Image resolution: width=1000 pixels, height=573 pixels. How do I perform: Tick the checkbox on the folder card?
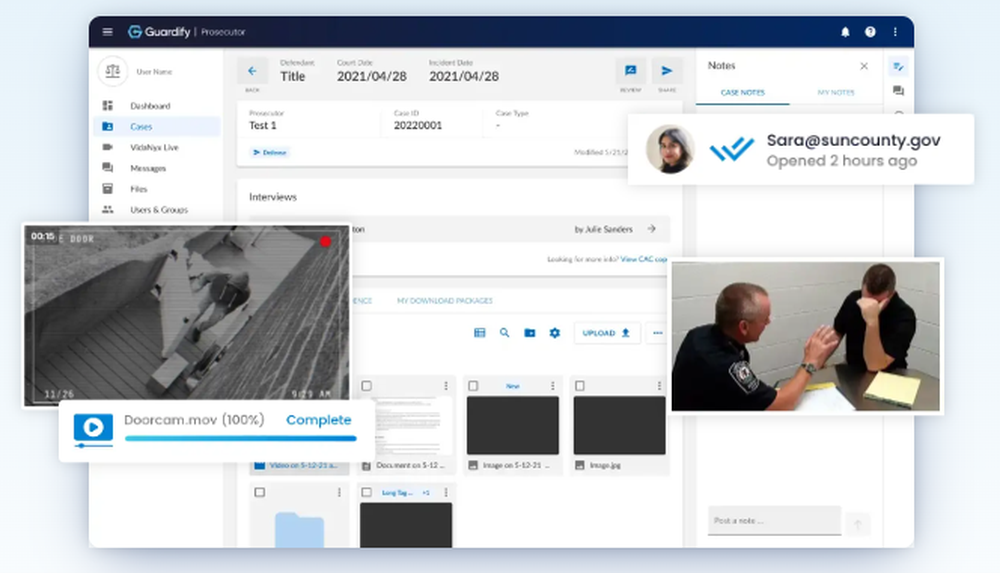point(260,493)
